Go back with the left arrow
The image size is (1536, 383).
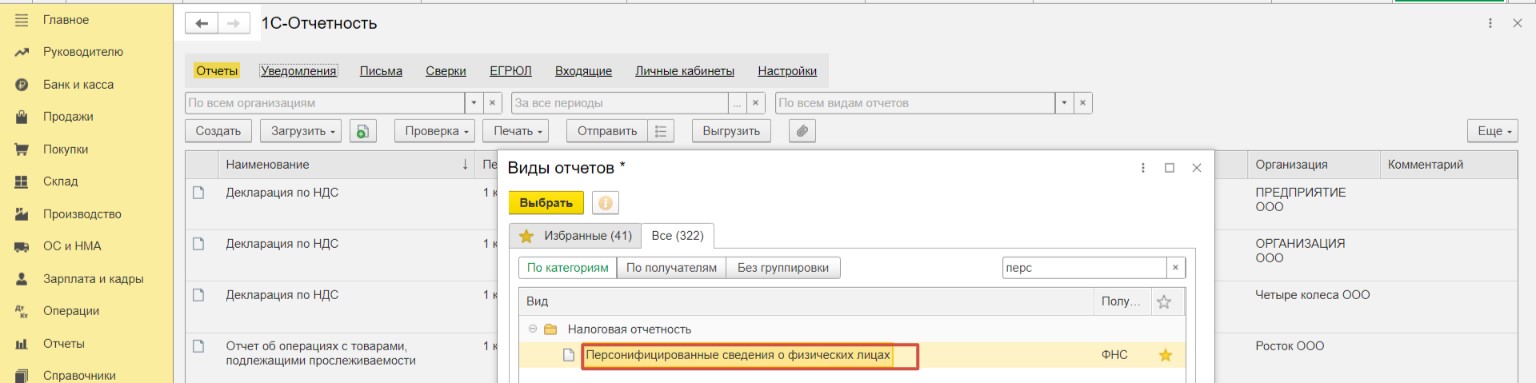point(202,23)
